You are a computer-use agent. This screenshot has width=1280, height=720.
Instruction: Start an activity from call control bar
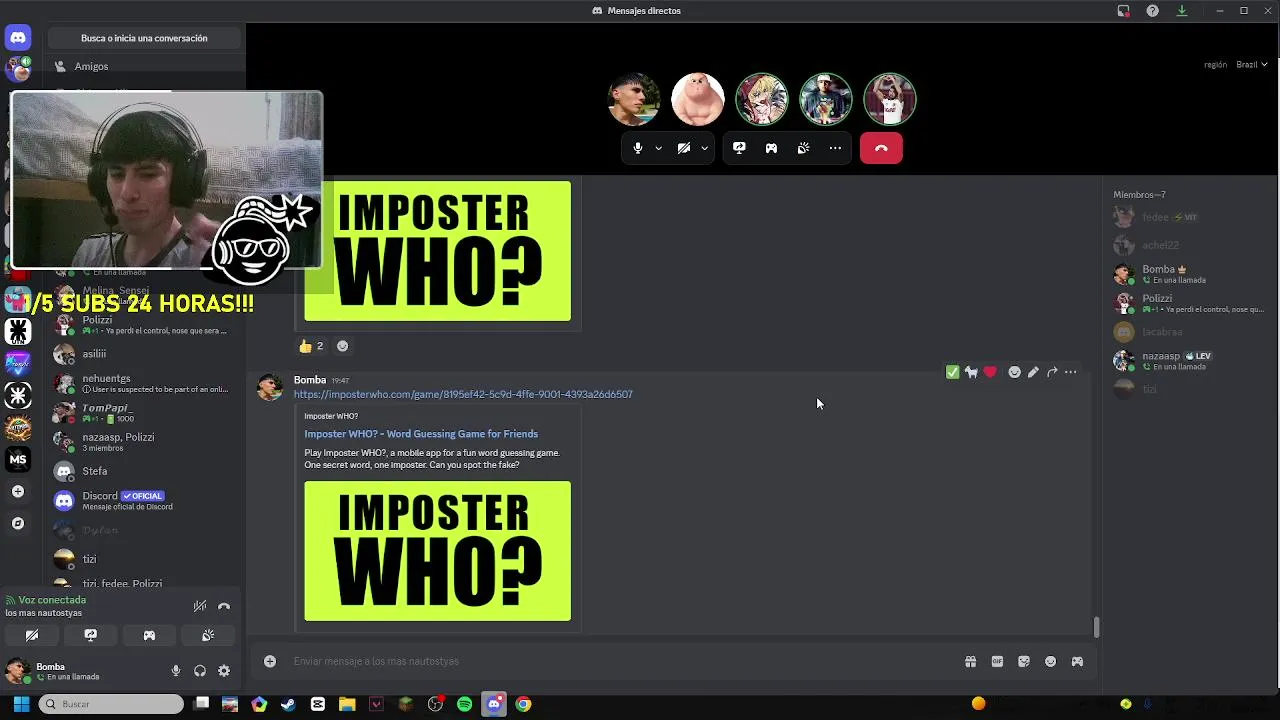[771, 148]
